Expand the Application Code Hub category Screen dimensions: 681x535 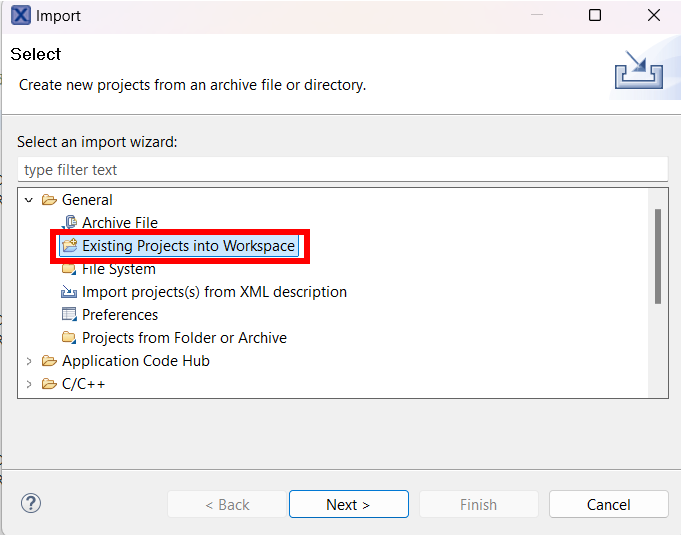point(29,361)
